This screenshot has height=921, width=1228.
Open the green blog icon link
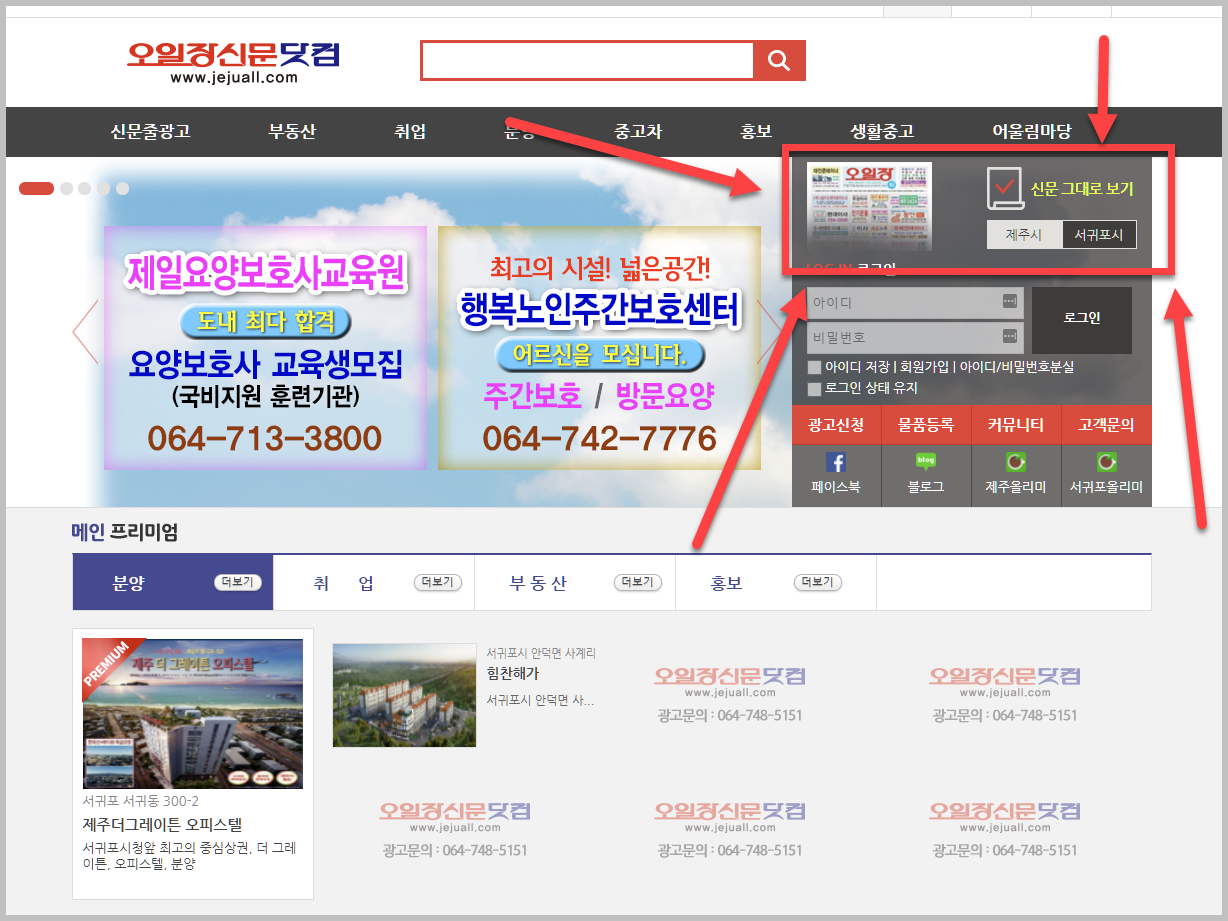point(926,462)
